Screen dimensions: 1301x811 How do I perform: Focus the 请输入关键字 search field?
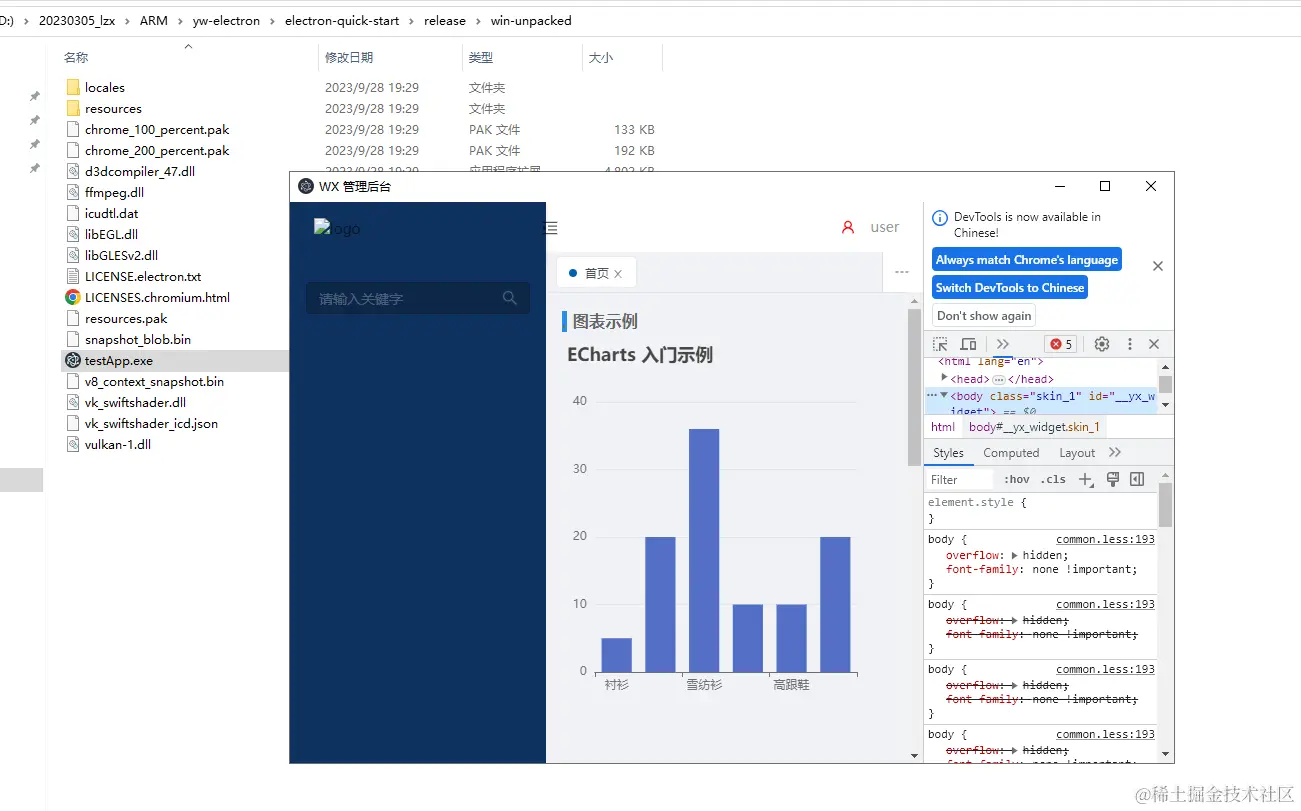[418, 298]
